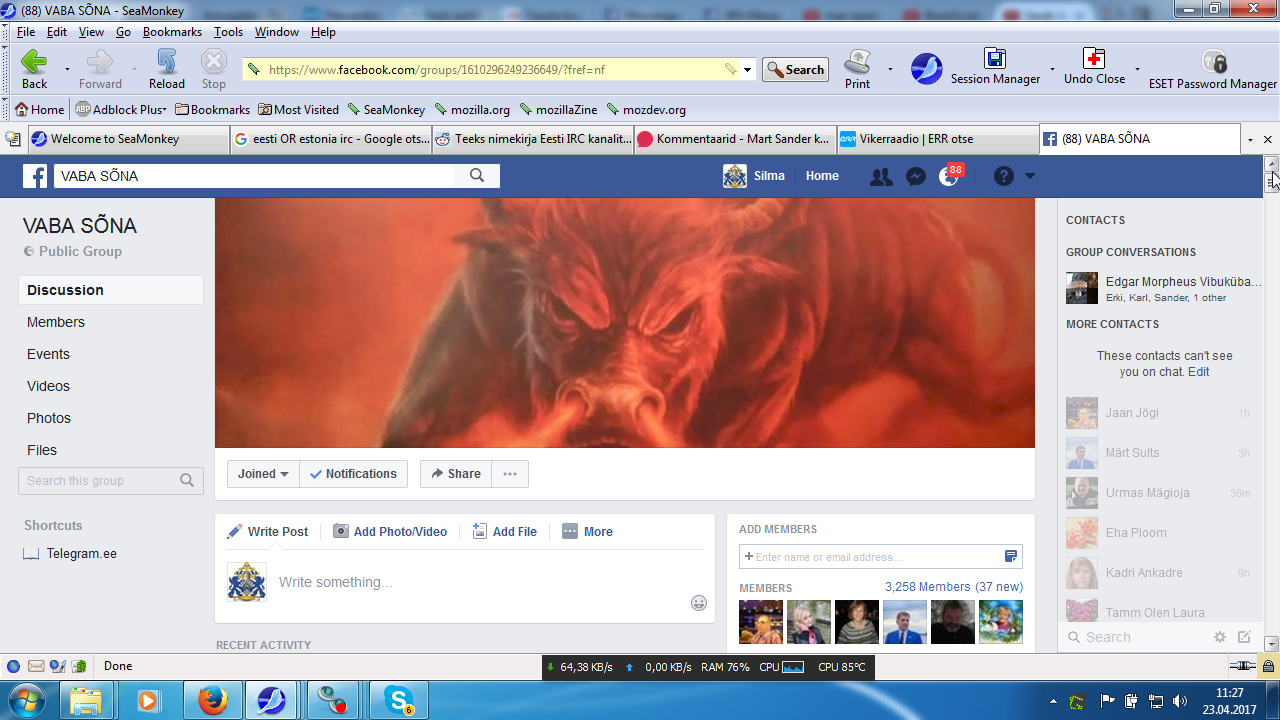Reload the current page
The height and width of the screenshot is (720, 1280).
point(167,69)
